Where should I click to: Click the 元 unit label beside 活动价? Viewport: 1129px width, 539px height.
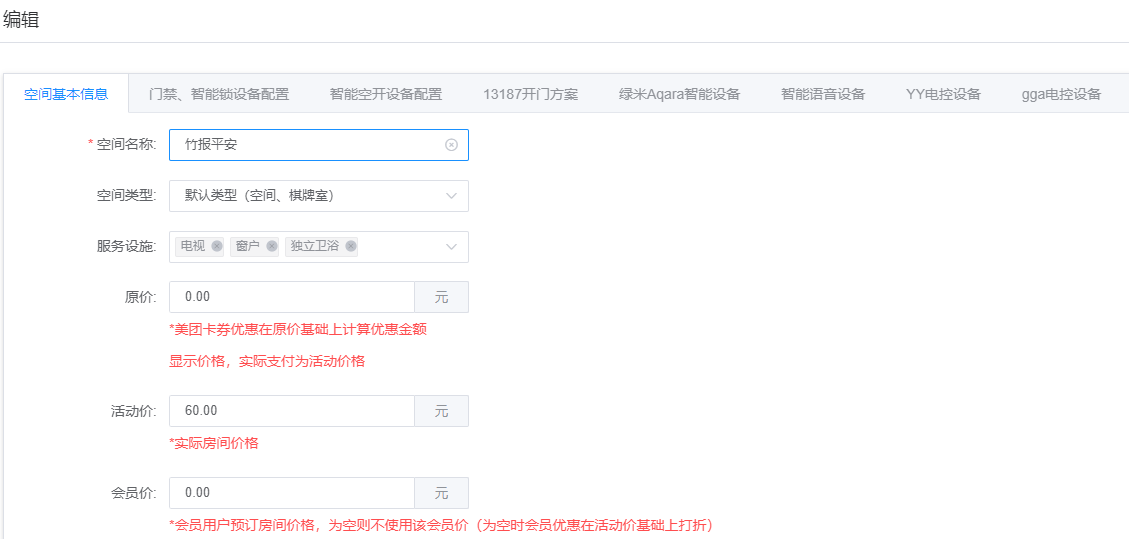coord(441,411)
